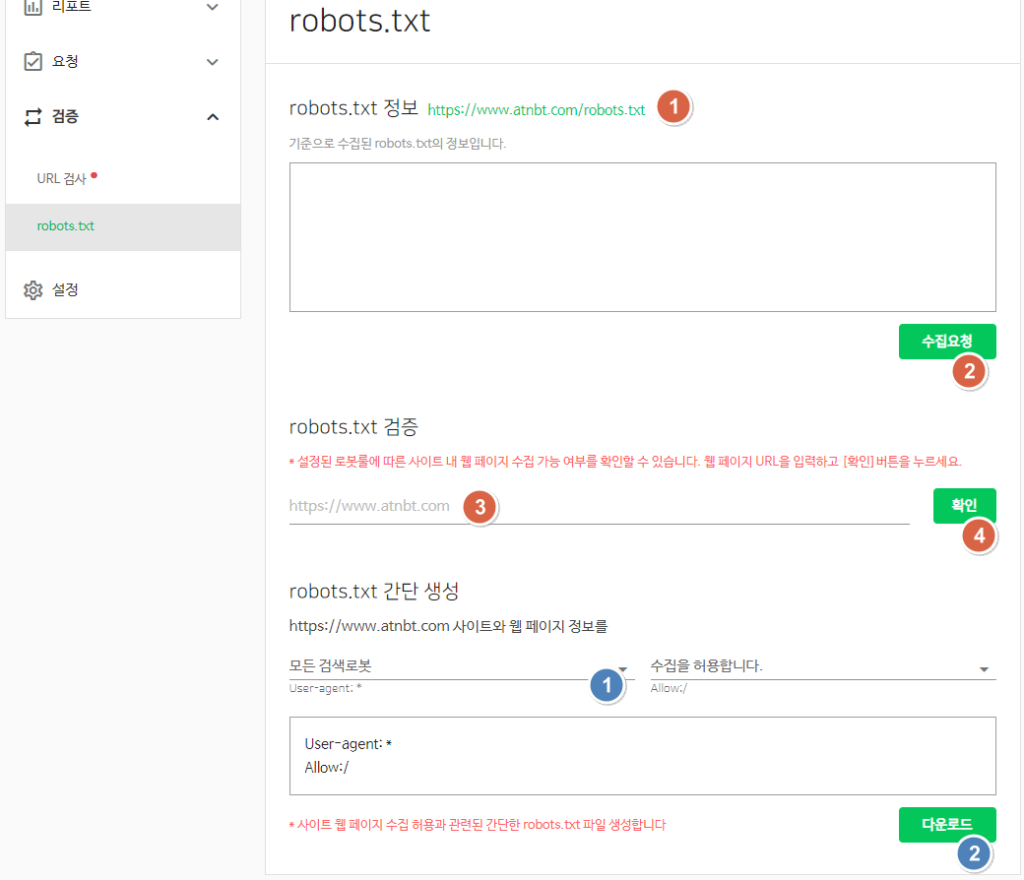Click the 다운로드 button
Screen dimensions: 1024x880
947,825
